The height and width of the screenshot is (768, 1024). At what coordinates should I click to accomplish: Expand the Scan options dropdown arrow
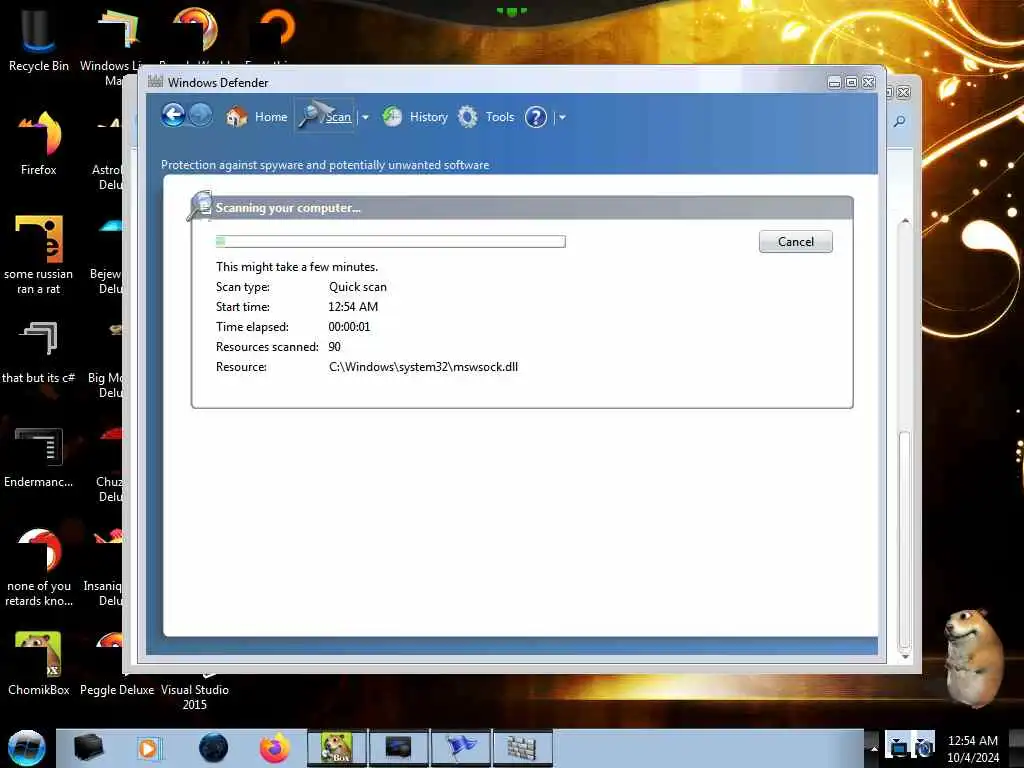point(365,118)
